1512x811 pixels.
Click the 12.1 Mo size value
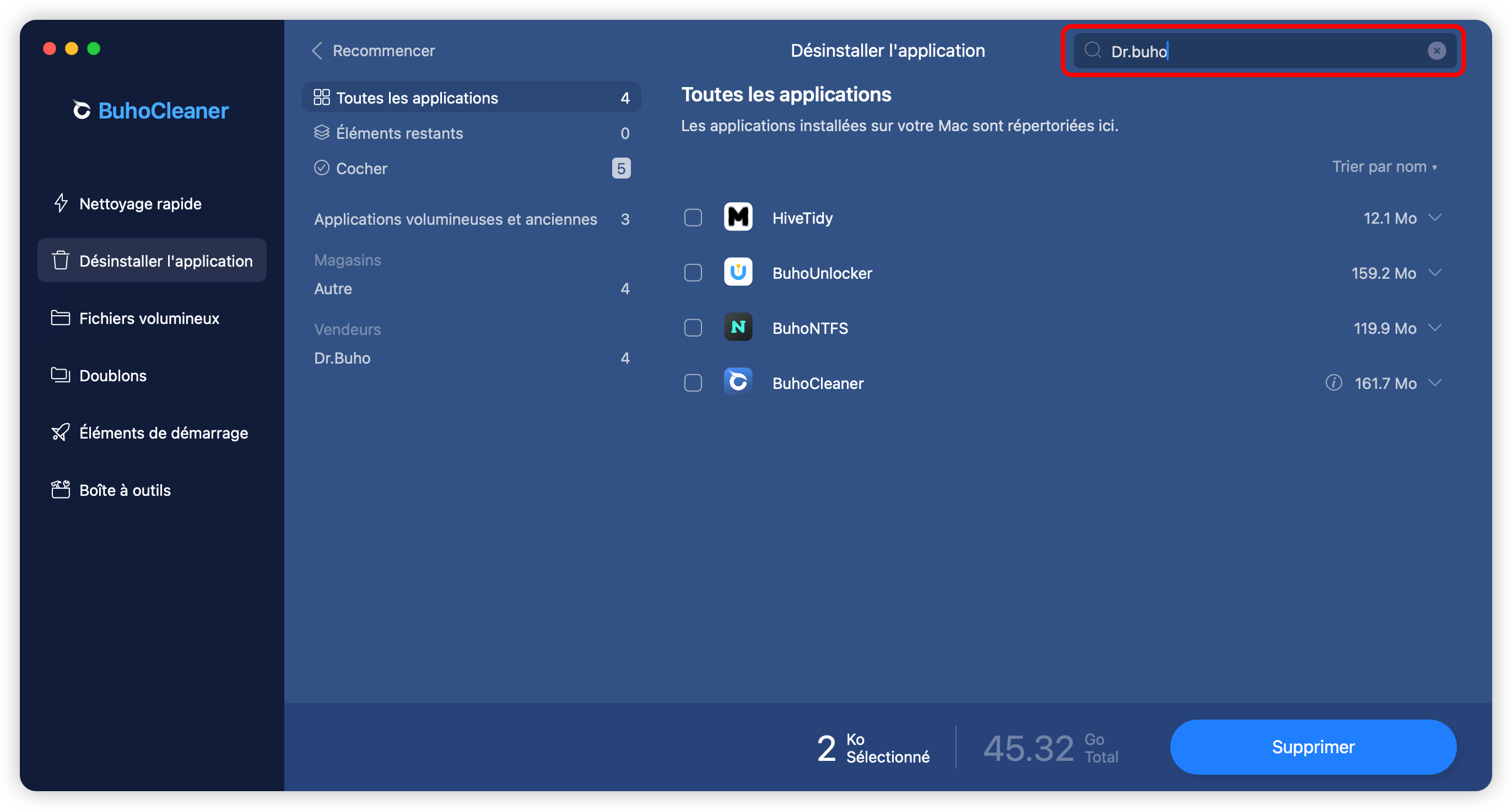click(x=1389, y=218)
